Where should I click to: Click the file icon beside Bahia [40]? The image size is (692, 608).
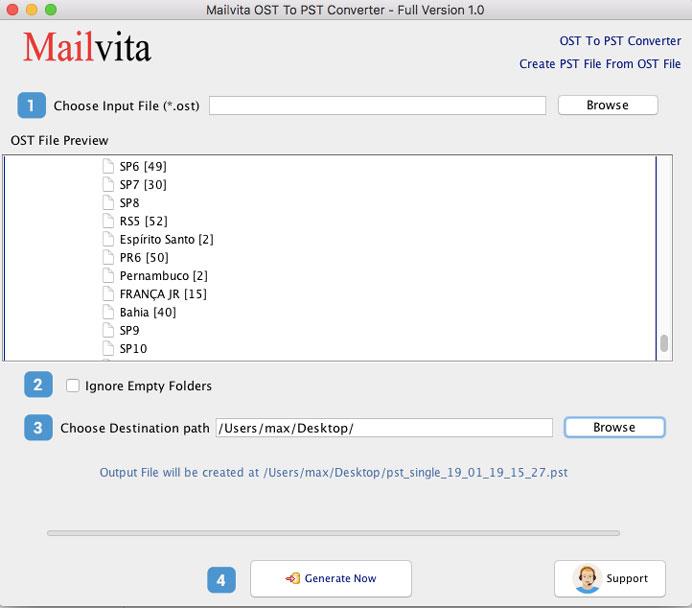tap(109, 312)
